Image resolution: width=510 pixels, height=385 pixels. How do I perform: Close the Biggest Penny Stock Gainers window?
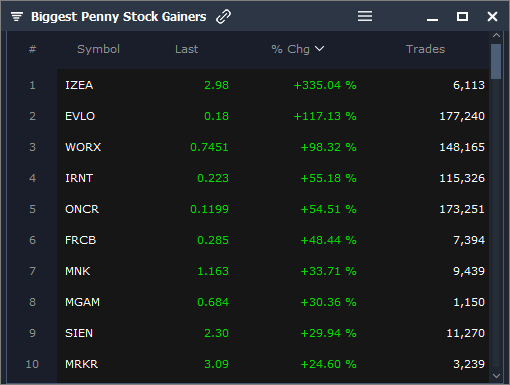point(492,16)
